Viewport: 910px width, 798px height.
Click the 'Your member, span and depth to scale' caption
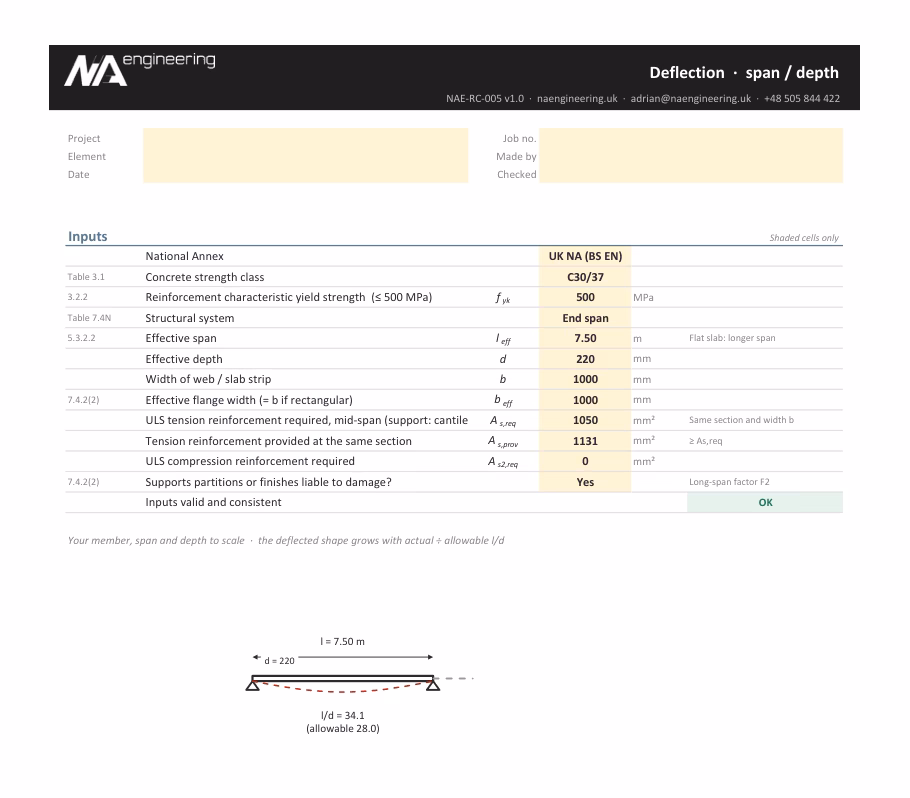pyautogui.click(x=156, y=540)
